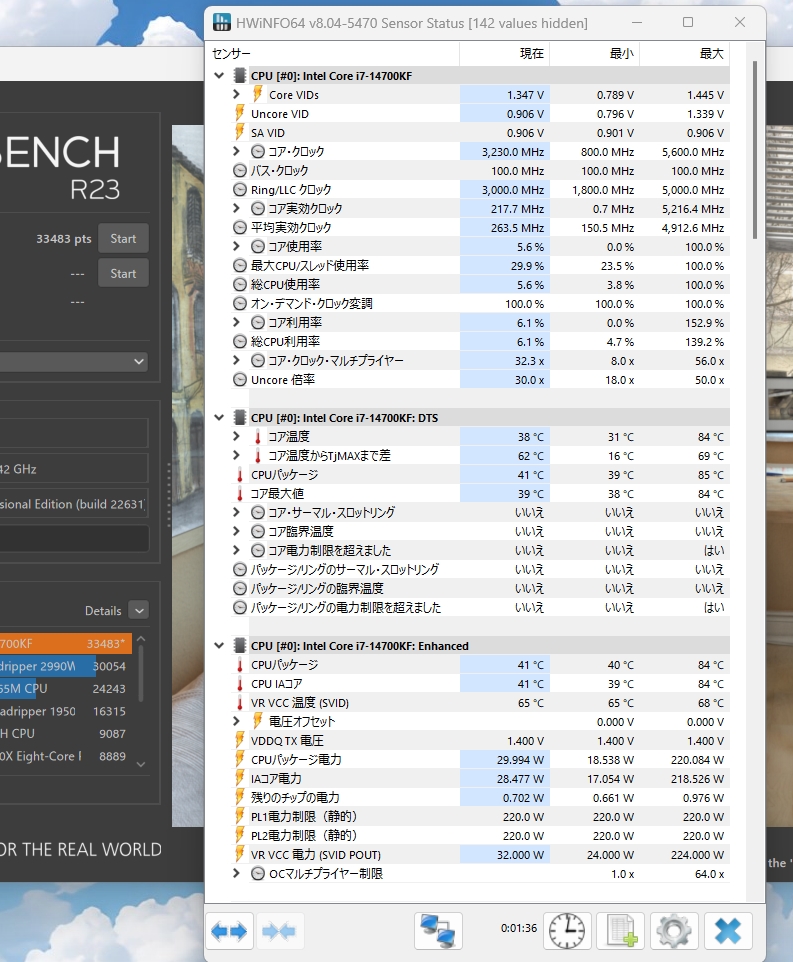Click the PL1電力制限 lightning icon
793x962 pixels.
click(240, 816)
